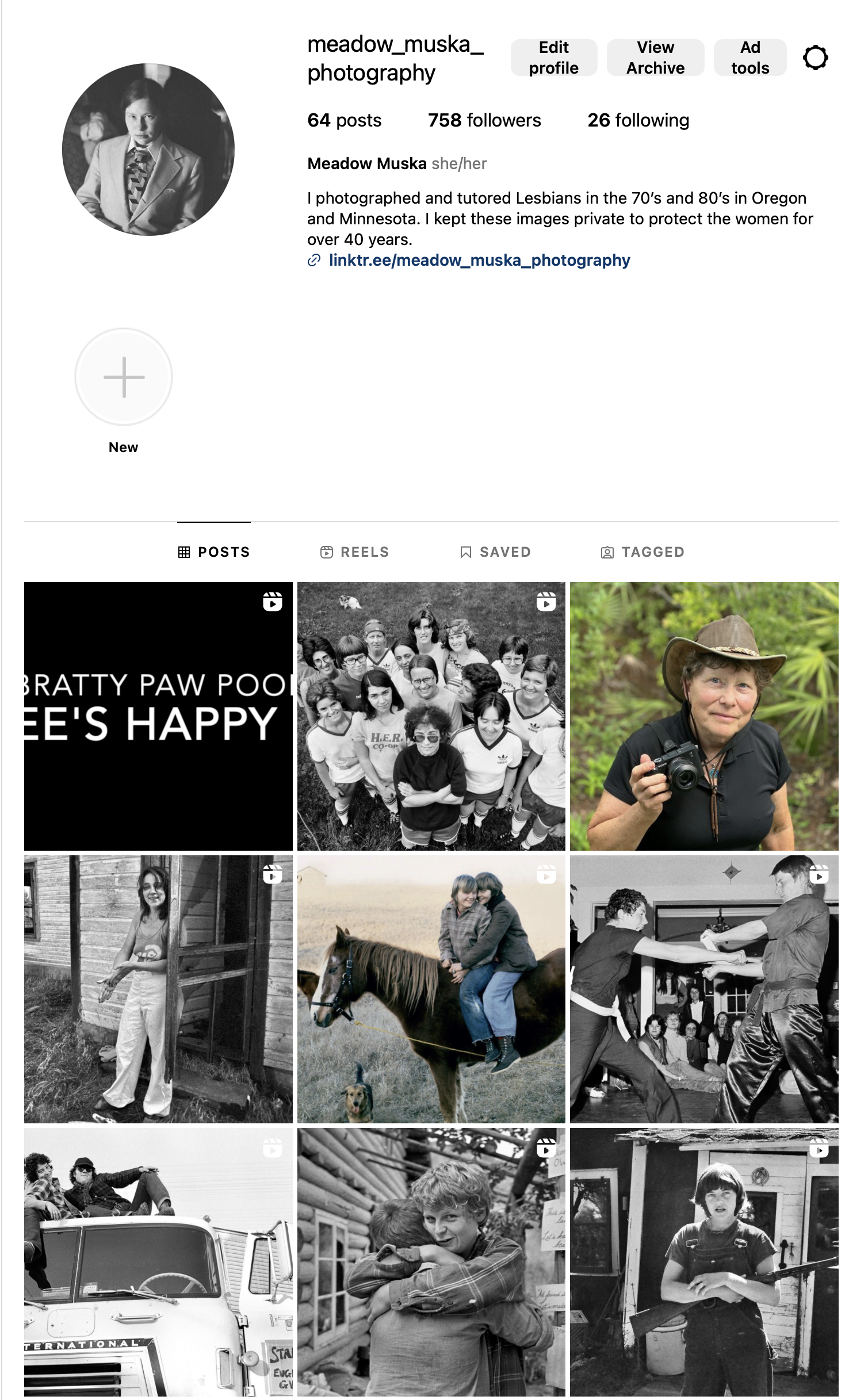849x1400 pixels.
Task: Switch to the Reels tab
Action: 354,552
